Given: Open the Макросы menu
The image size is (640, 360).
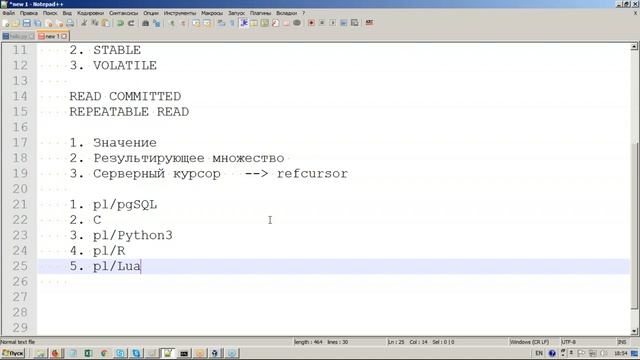Looking at the screenshot, I should [x=212, y=13].
